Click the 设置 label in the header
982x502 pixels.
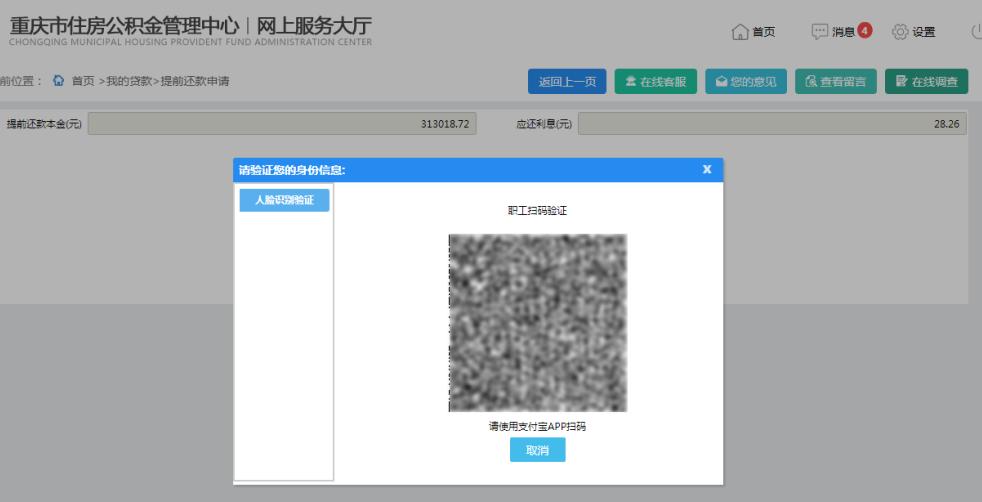(924, 32)
